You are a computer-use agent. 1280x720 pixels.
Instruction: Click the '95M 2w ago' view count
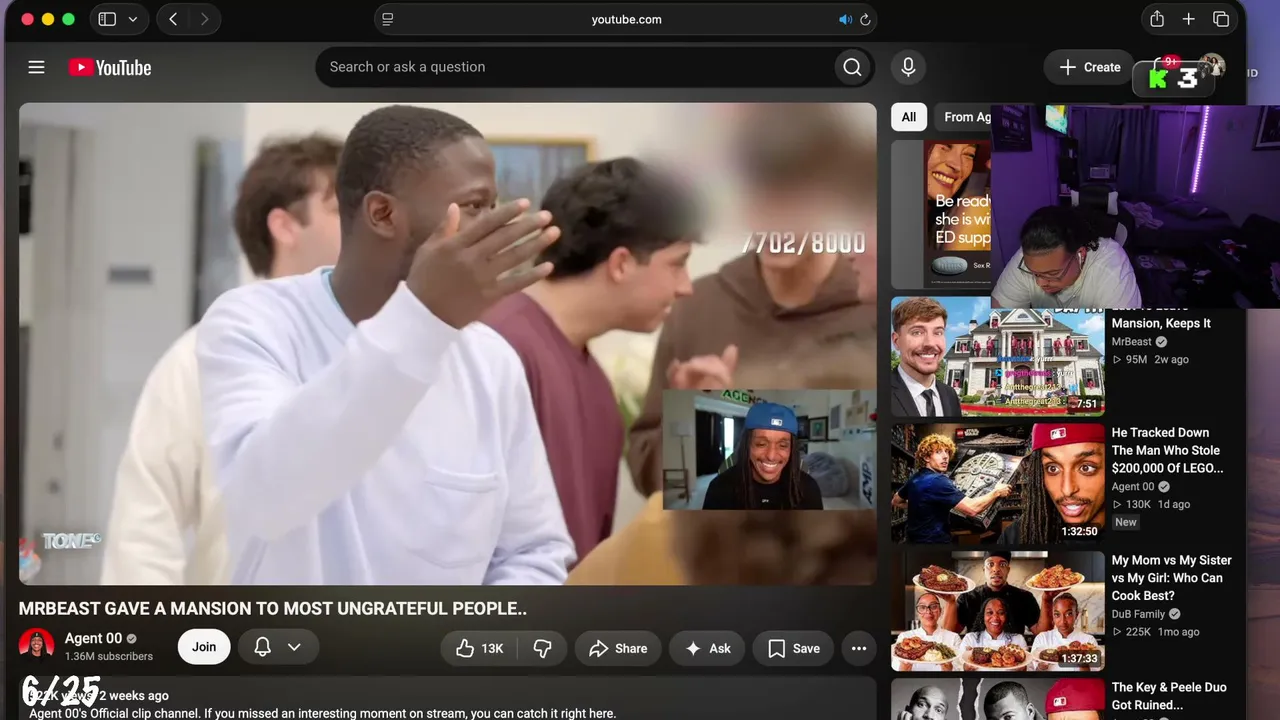click(1150, 359)
